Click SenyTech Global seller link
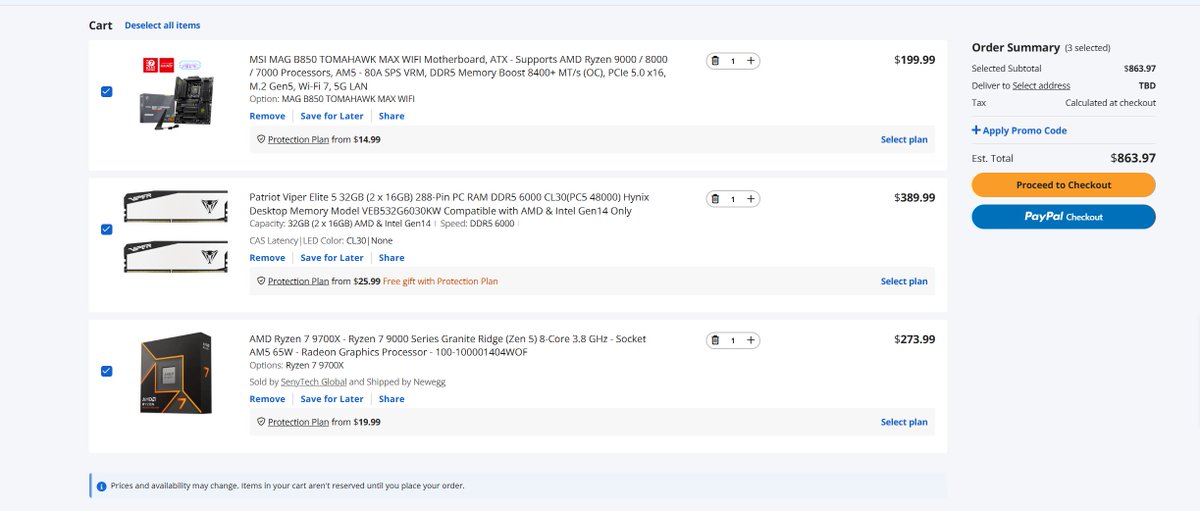 pos(314,382)
